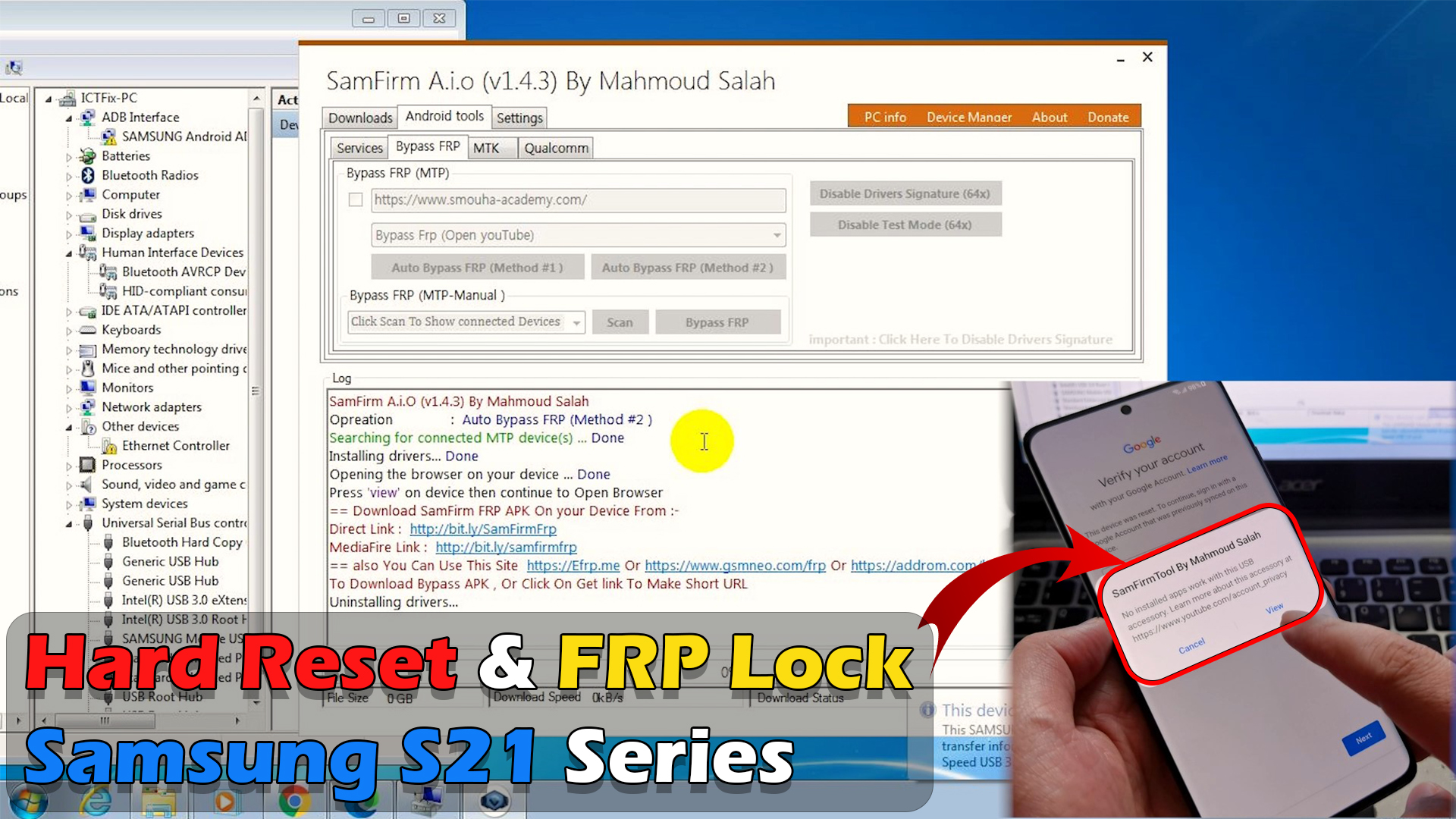Click the Bypass FRP MTP-Manual button

point(717,322)
